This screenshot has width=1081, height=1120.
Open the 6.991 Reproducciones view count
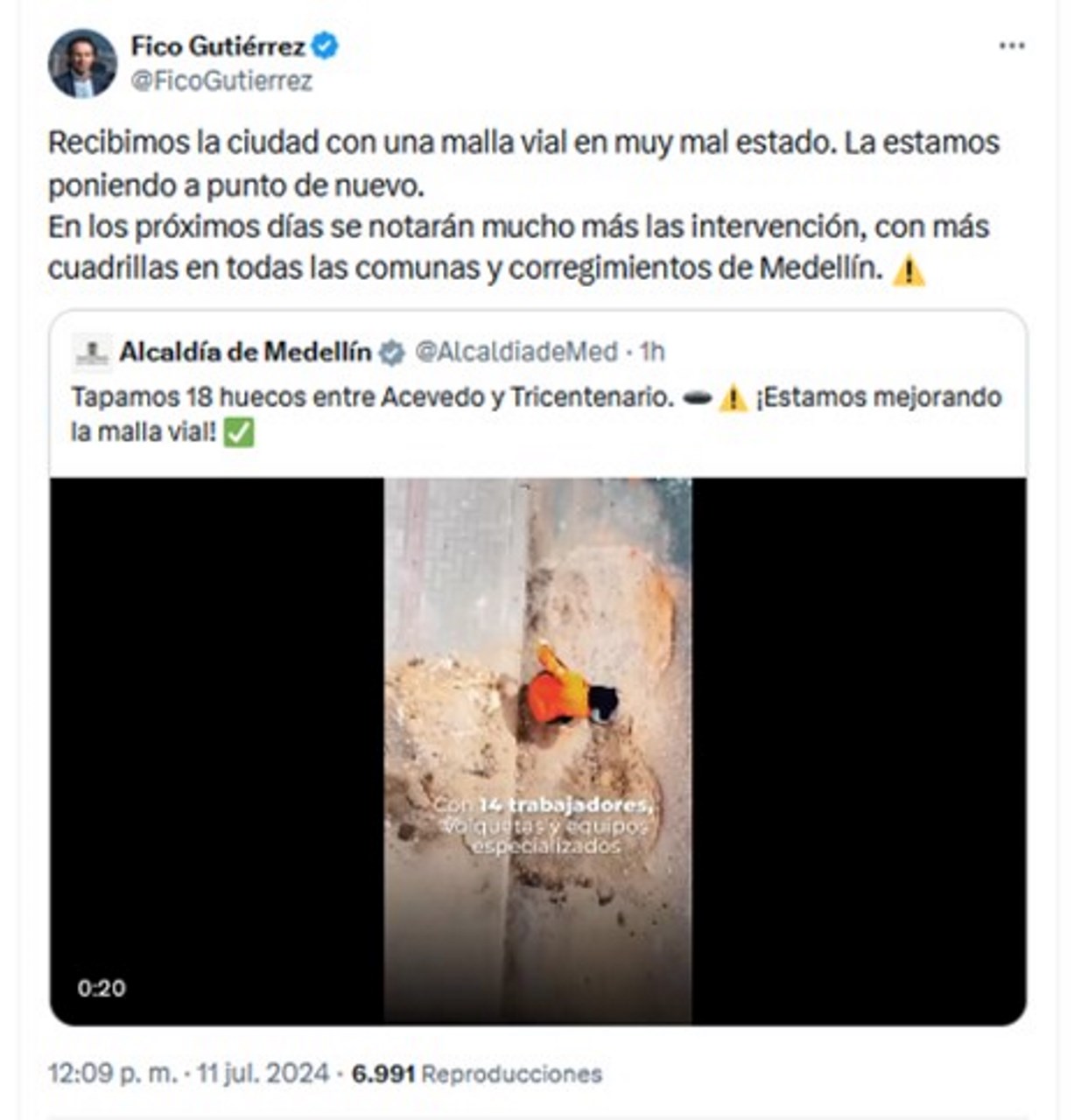(477, 1074)
